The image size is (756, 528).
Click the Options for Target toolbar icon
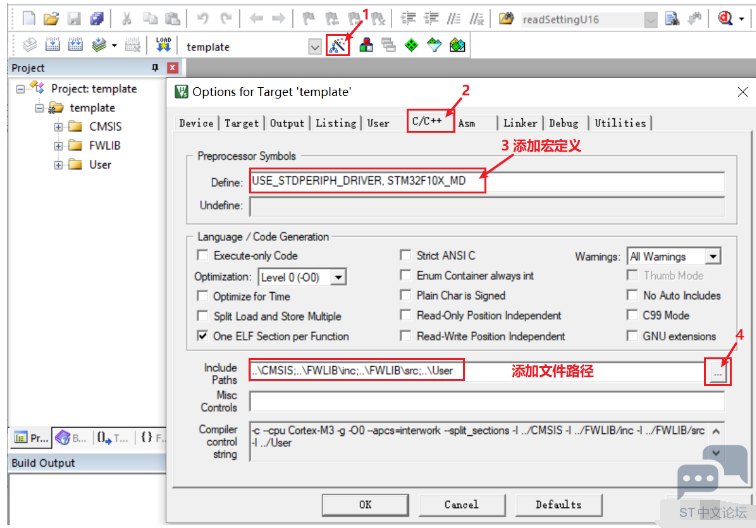[x=338, y=45]
